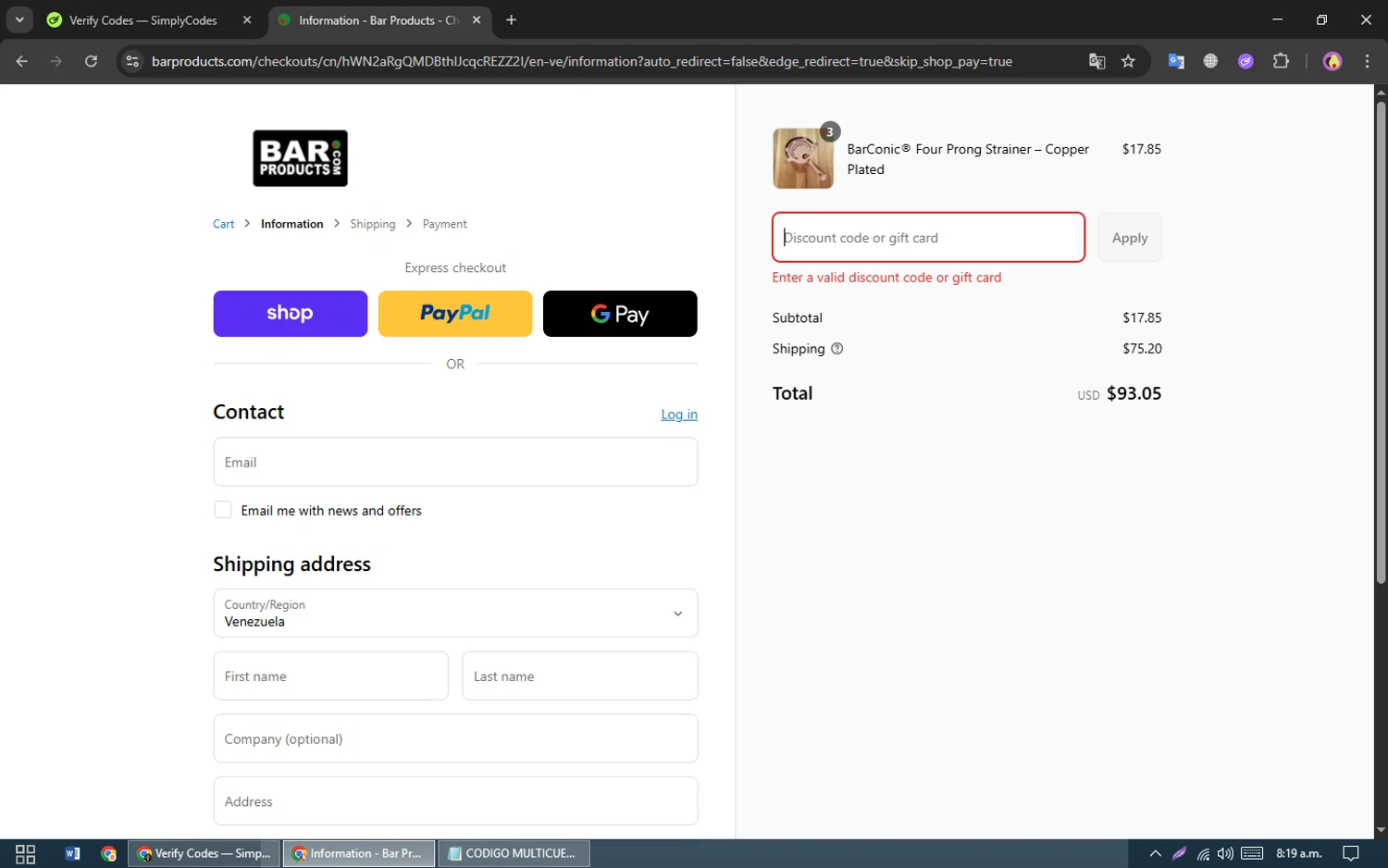Close the Verify Codes — SimplyCodes tab
The width and height of the screenshot is (1388, 868).
[x=247, y=20]
